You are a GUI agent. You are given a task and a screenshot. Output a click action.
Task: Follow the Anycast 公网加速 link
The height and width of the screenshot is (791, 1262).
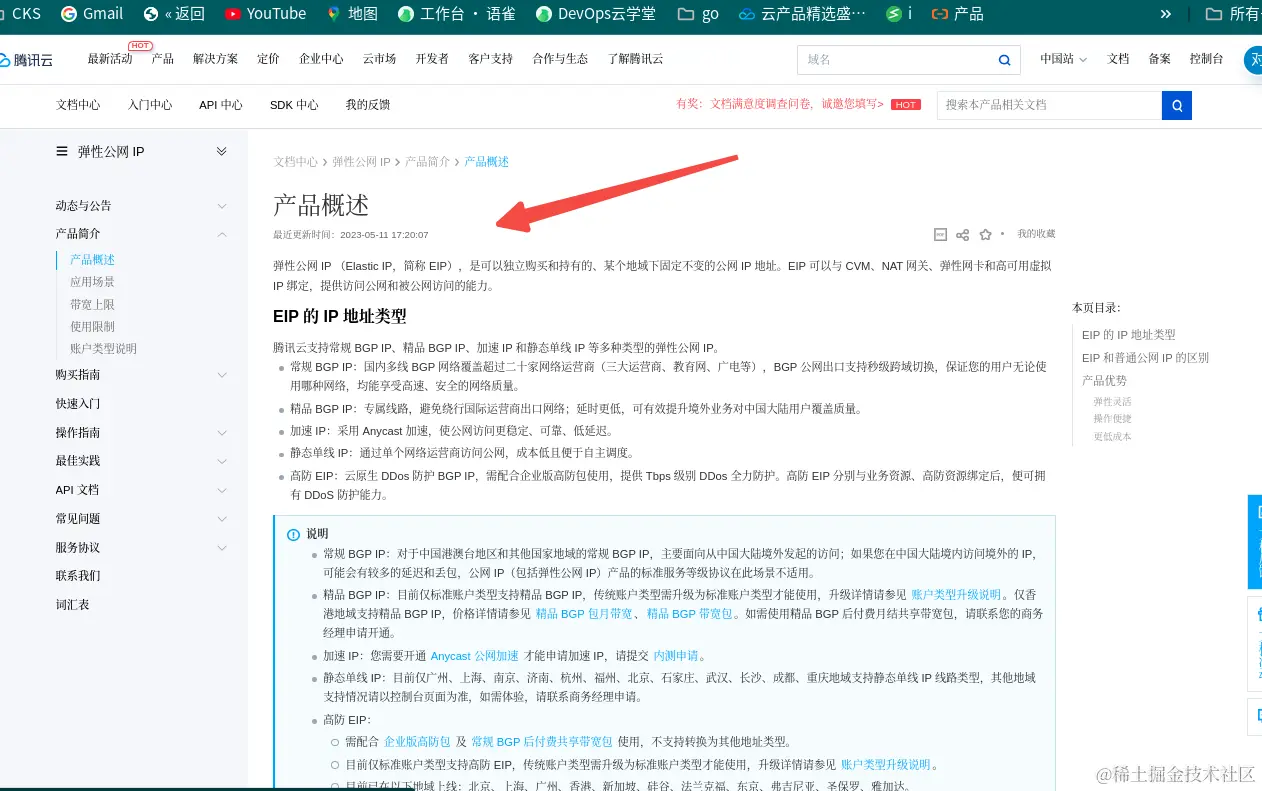click(x=474, y=656)
